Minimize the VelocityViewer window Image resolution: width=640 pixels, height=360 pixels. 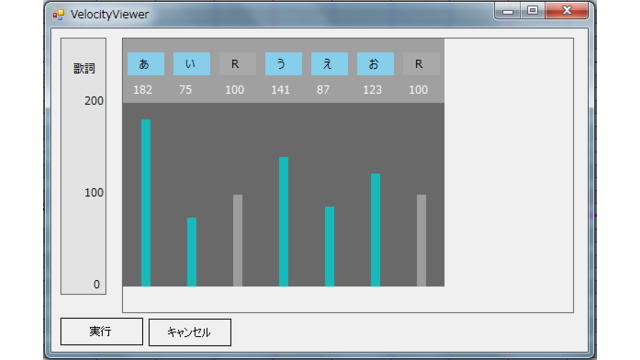coord(508,11)
